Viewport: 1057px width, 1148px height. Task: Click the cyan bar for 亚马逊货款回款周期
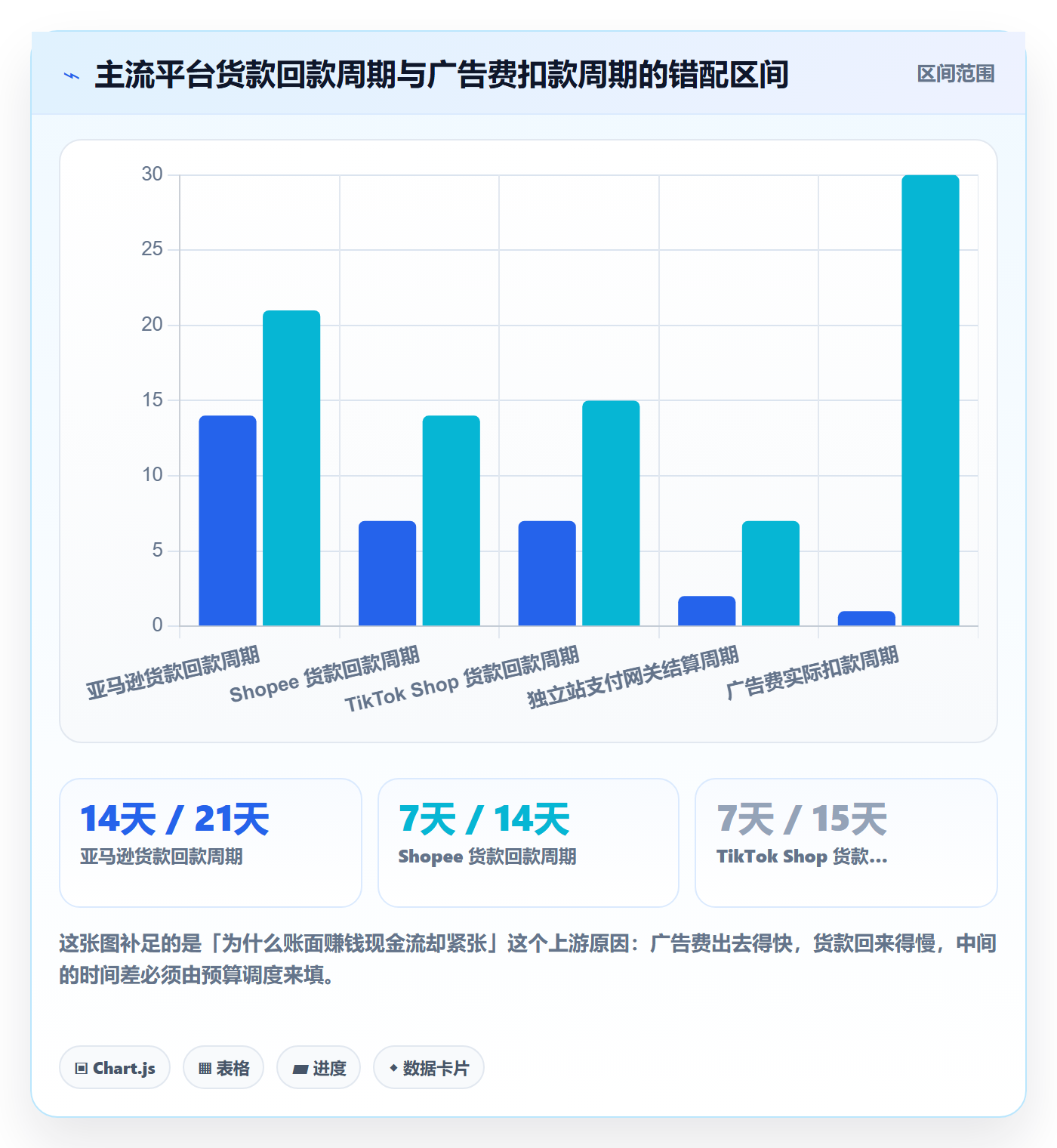291,468
